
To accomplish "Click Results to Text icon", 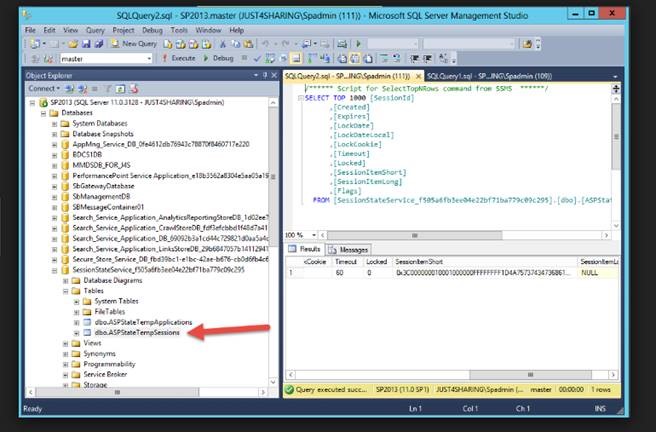I will [342, 59].
